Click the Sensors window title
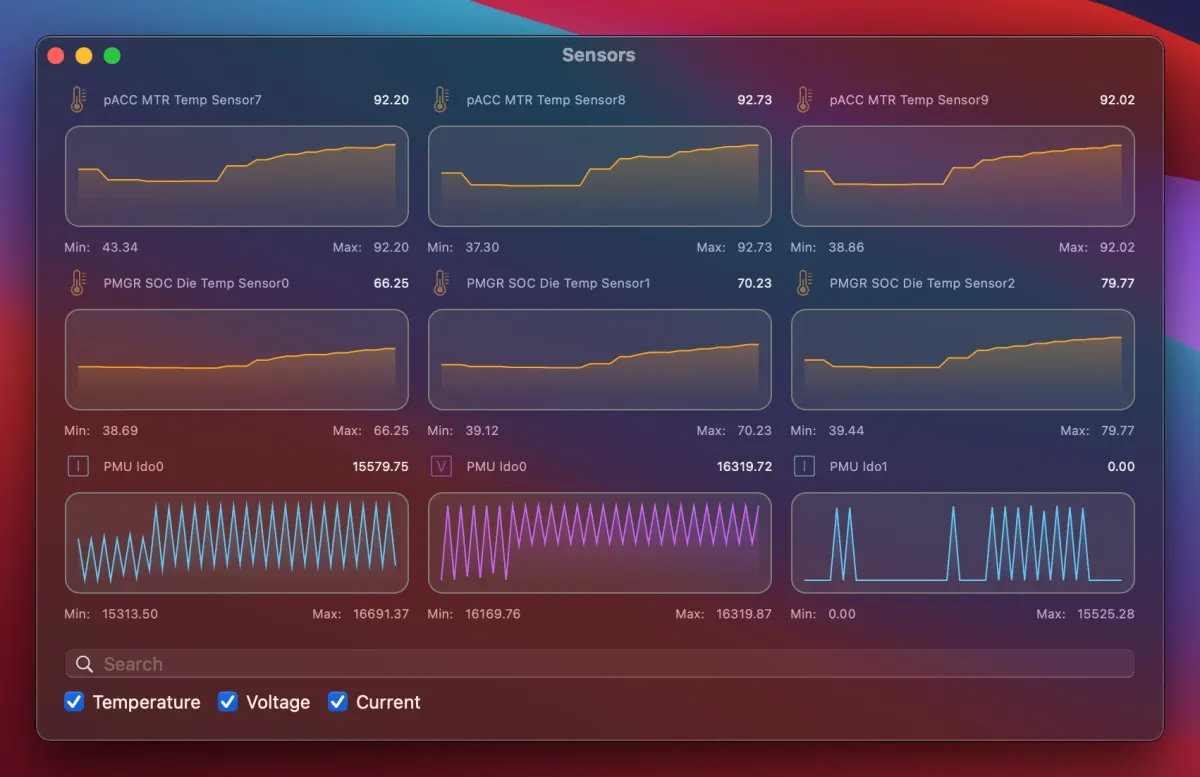The image size is (1200, 777). [x=598, y=56]
